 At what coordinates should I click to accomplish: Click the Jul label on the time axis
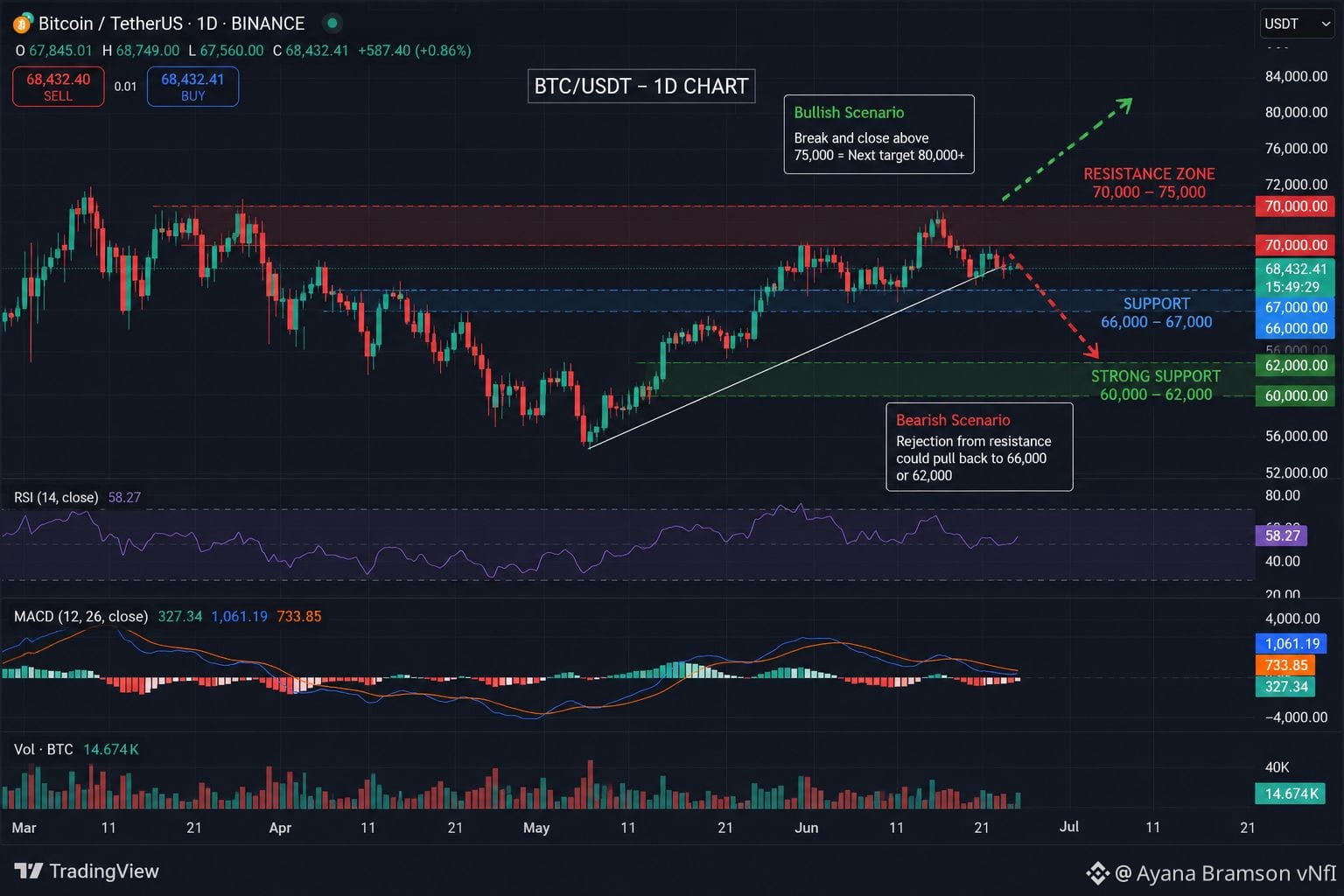click(x=1068, y=827)
